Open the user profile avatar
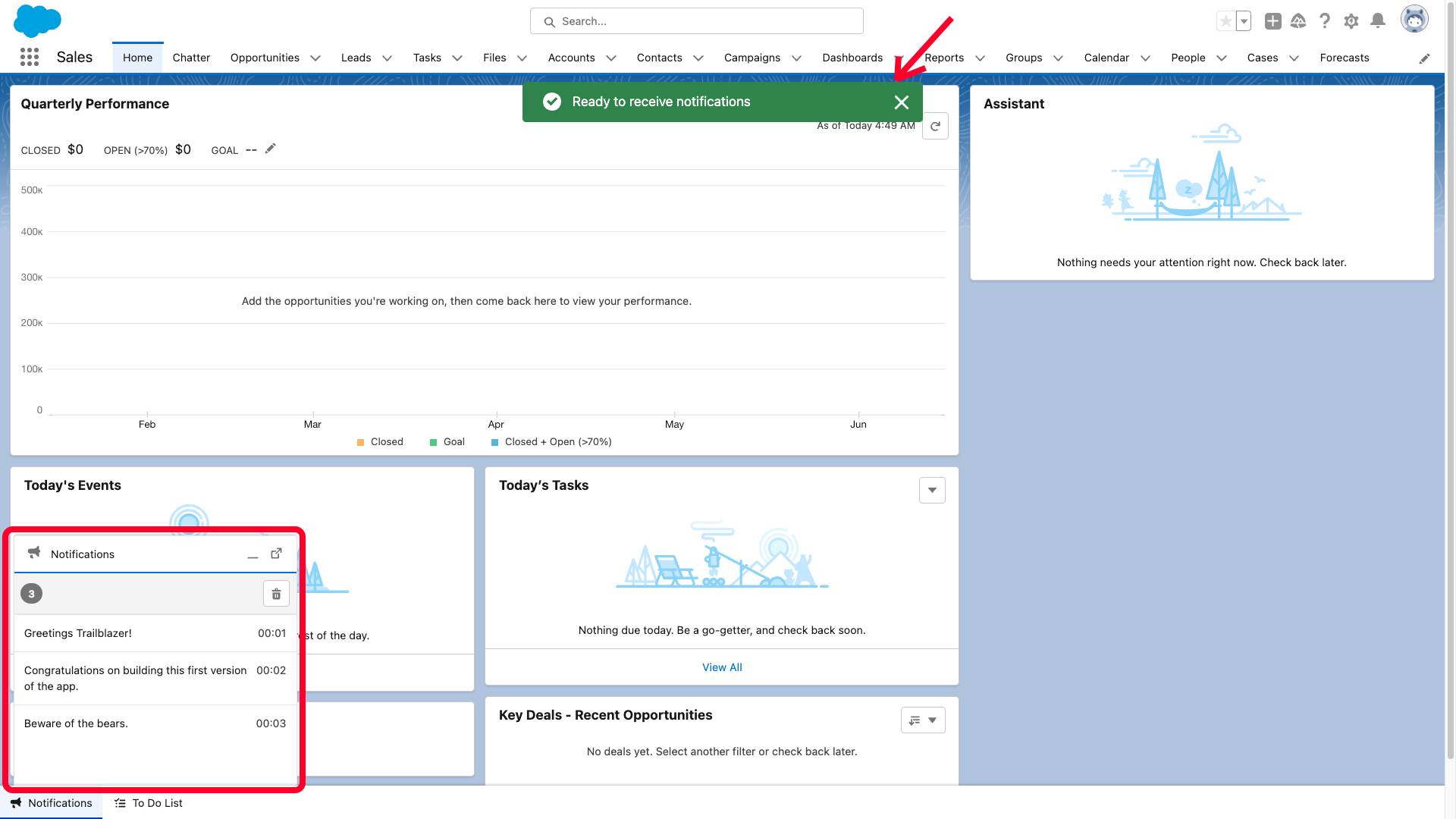Image resolution: width=1456 pixels, height=819 pixels. [1414, 19]
